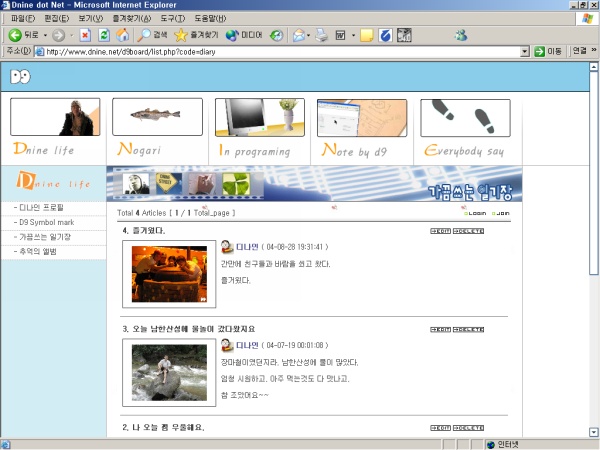Click the Edit with Word toolbar icon
Image resolution: width=600 pixels, height=450 pixels.
tap(340, 35)
